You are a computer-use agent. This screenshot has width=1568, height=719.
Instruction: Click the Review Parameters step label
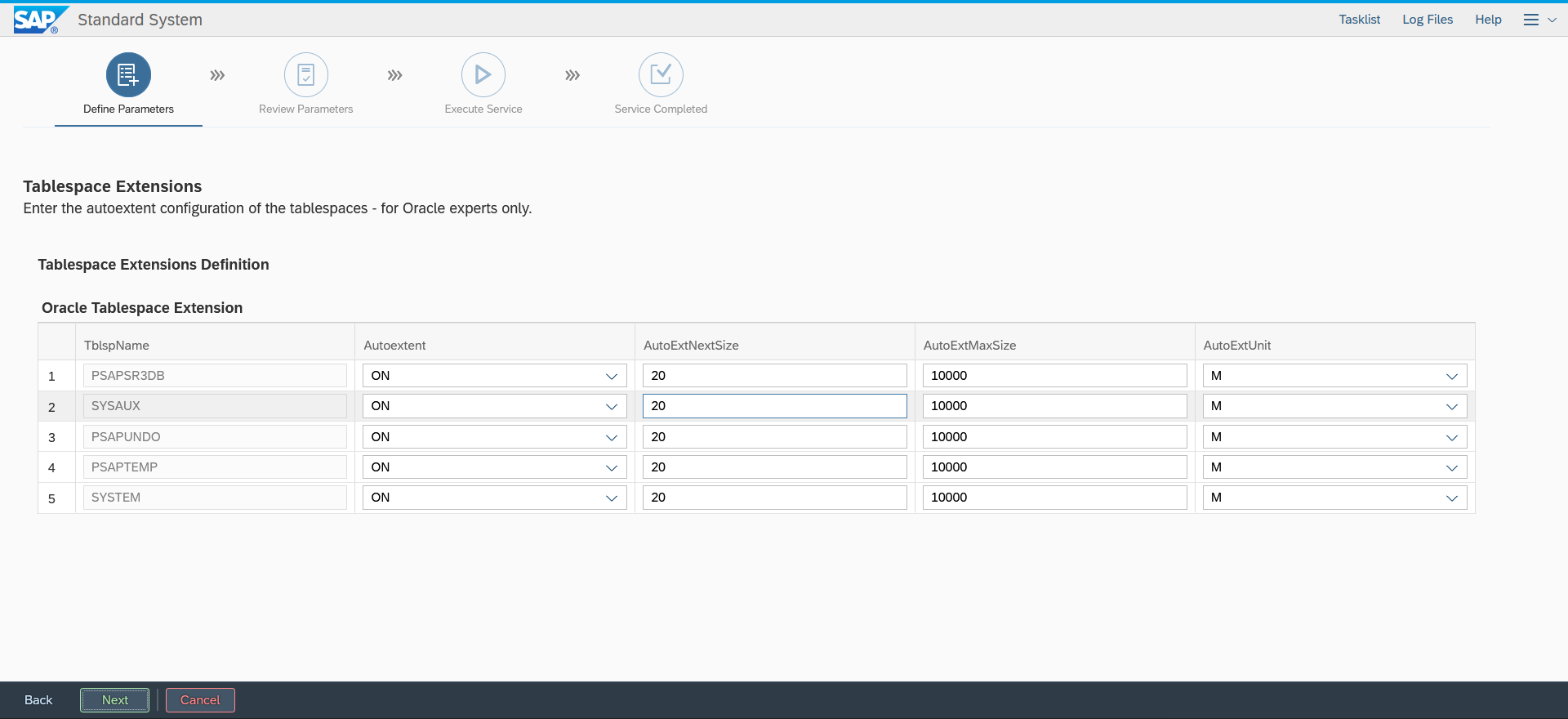[306, 109]
